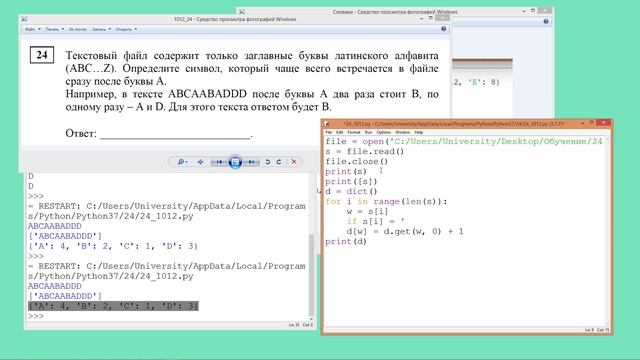Open the Файл dropdown menu in photo viewer
This screenshot has height=360, width=640.
click(33, 29)
